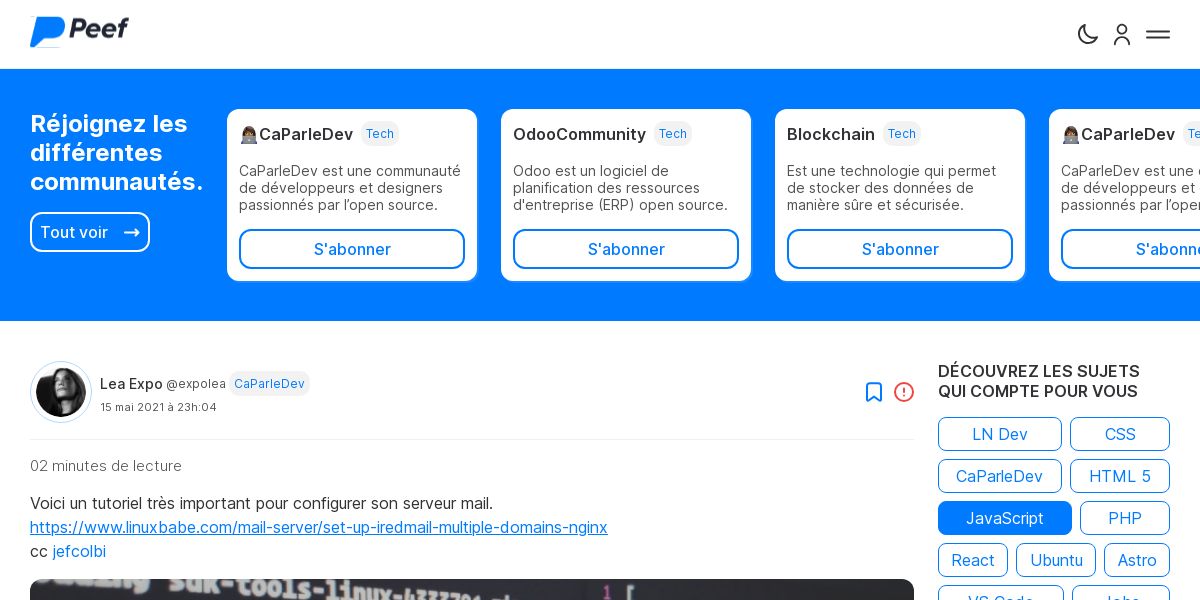Select the JavaScript topic
This screenshot has width=1200, height=600.
1005,518
